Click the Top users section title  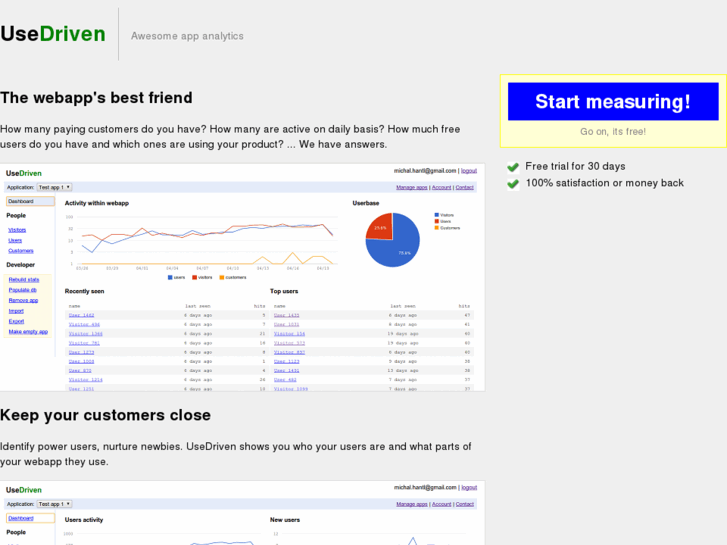[284, 291]
